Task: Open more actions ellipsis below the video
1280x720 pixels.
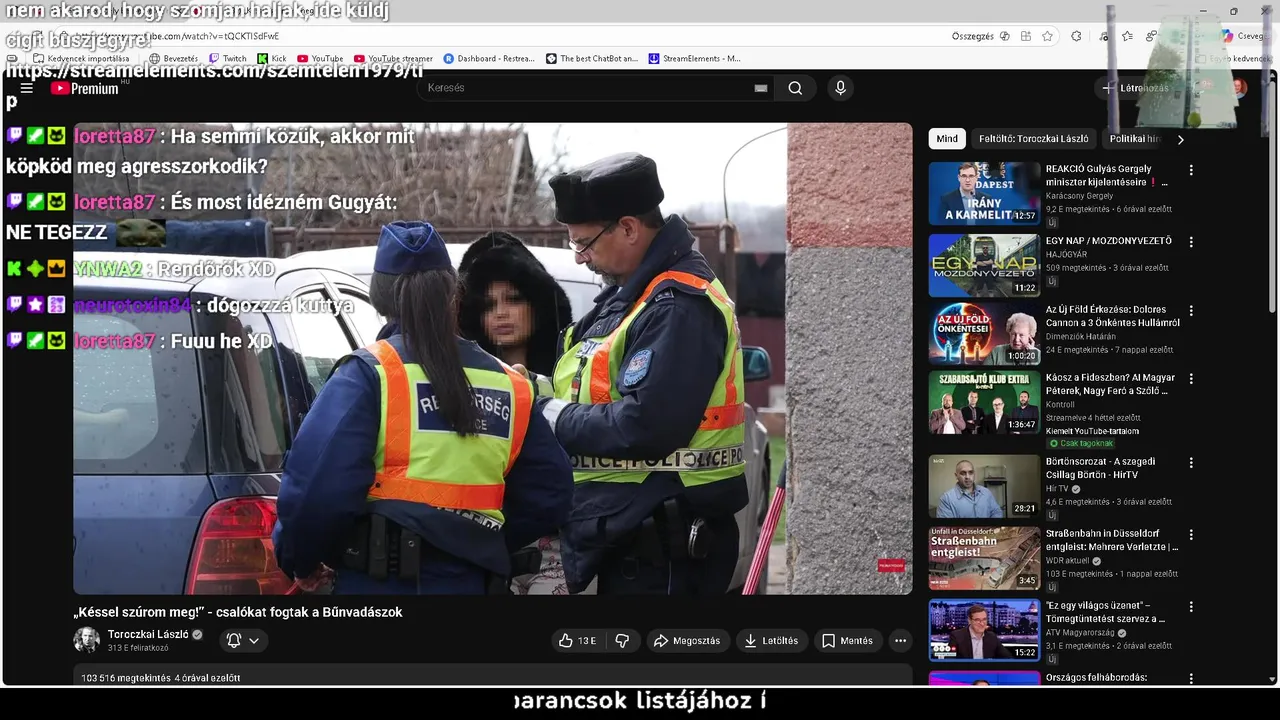Action: pyautogui.click(x=900, y=641)
